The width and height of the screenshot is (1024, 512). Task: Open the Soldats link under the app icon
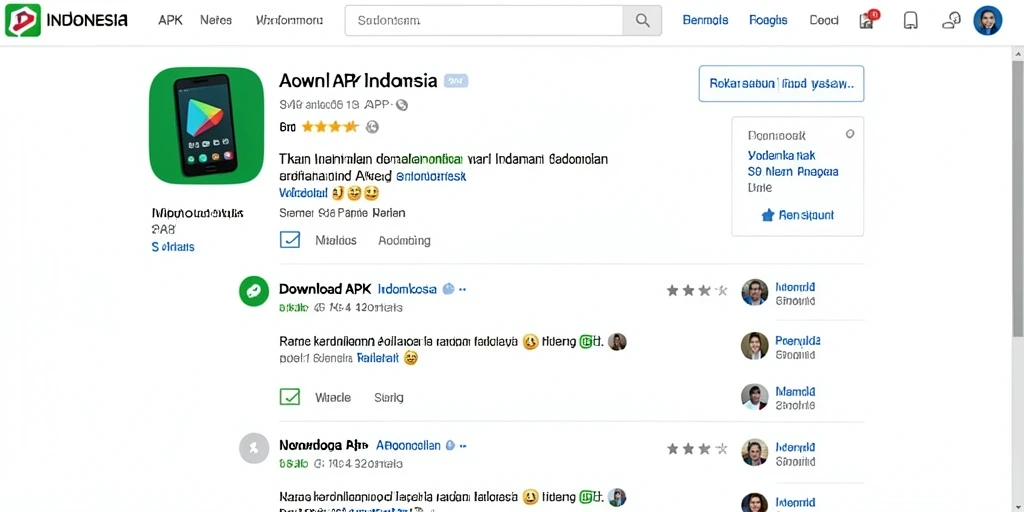[x=172, y=247]
